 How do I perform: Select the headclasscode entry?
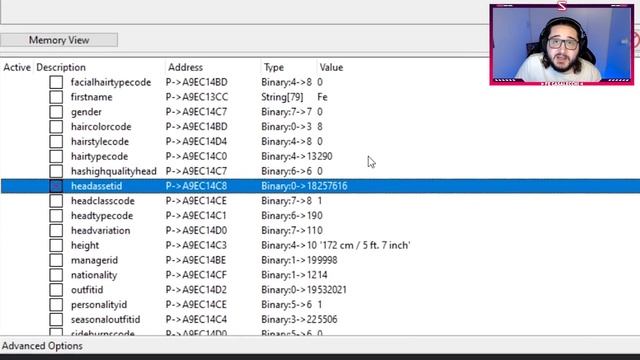coord(102,201)
